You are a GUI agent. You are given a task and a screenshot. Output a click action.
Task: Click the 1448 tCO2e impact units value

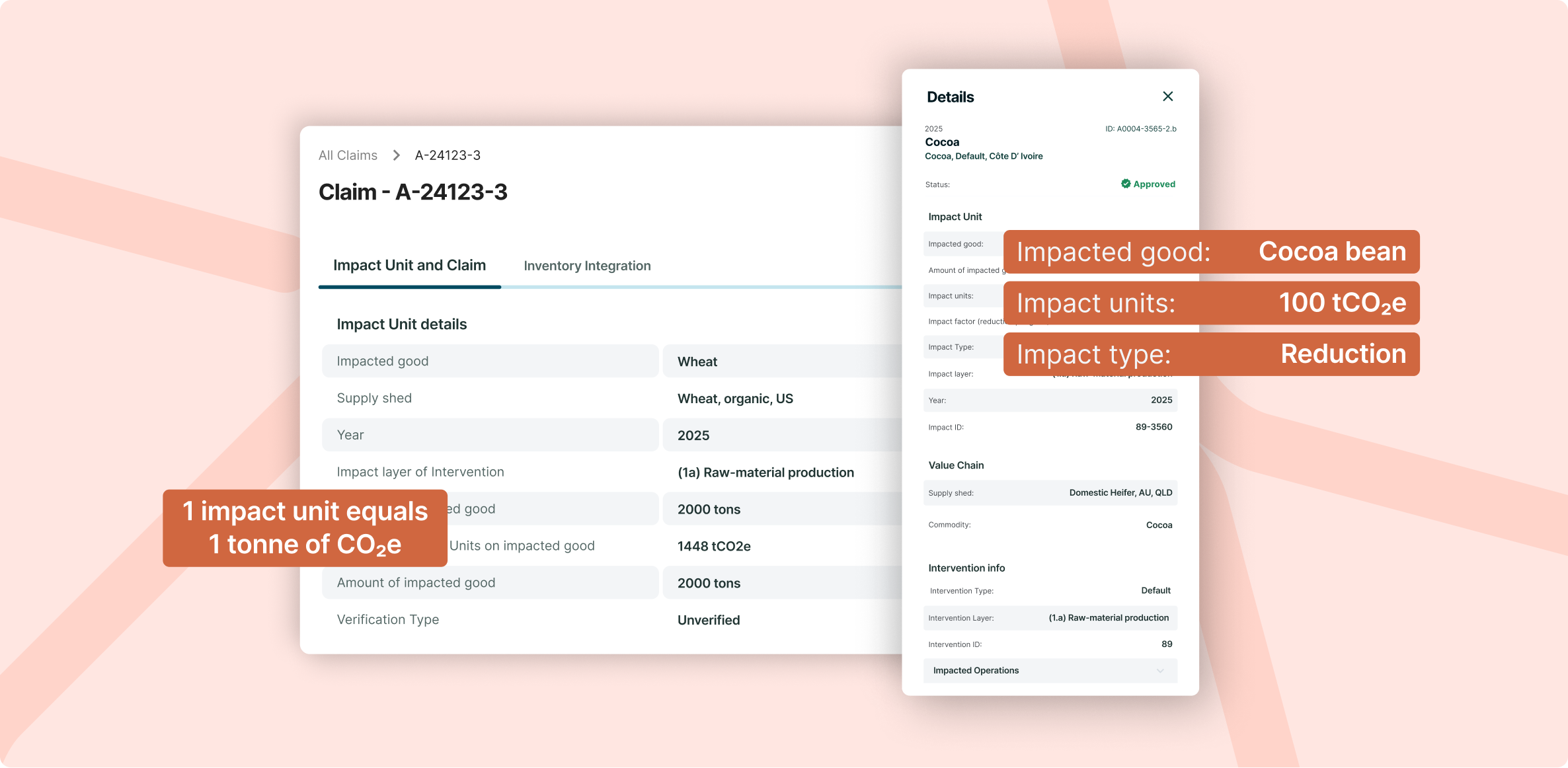[x=714, y=546]
